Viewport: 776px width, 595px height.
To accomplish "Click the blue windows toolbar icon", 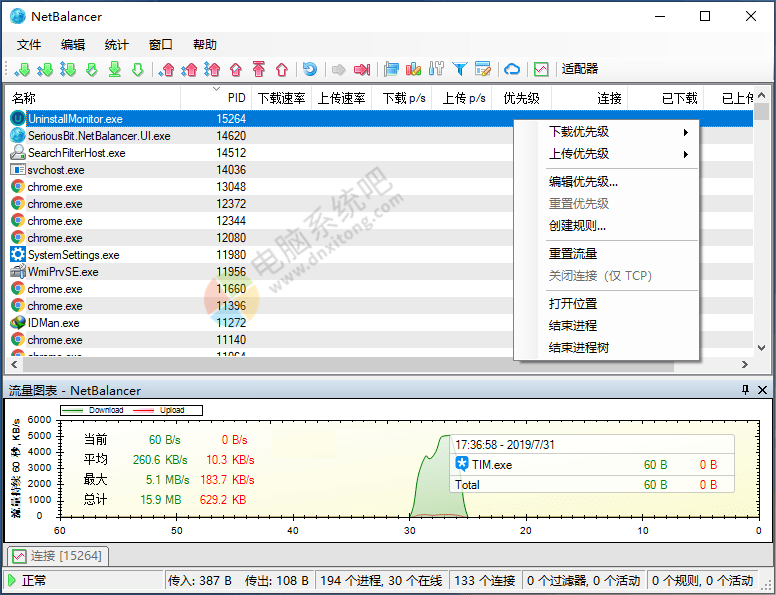I will click(391, 69).
